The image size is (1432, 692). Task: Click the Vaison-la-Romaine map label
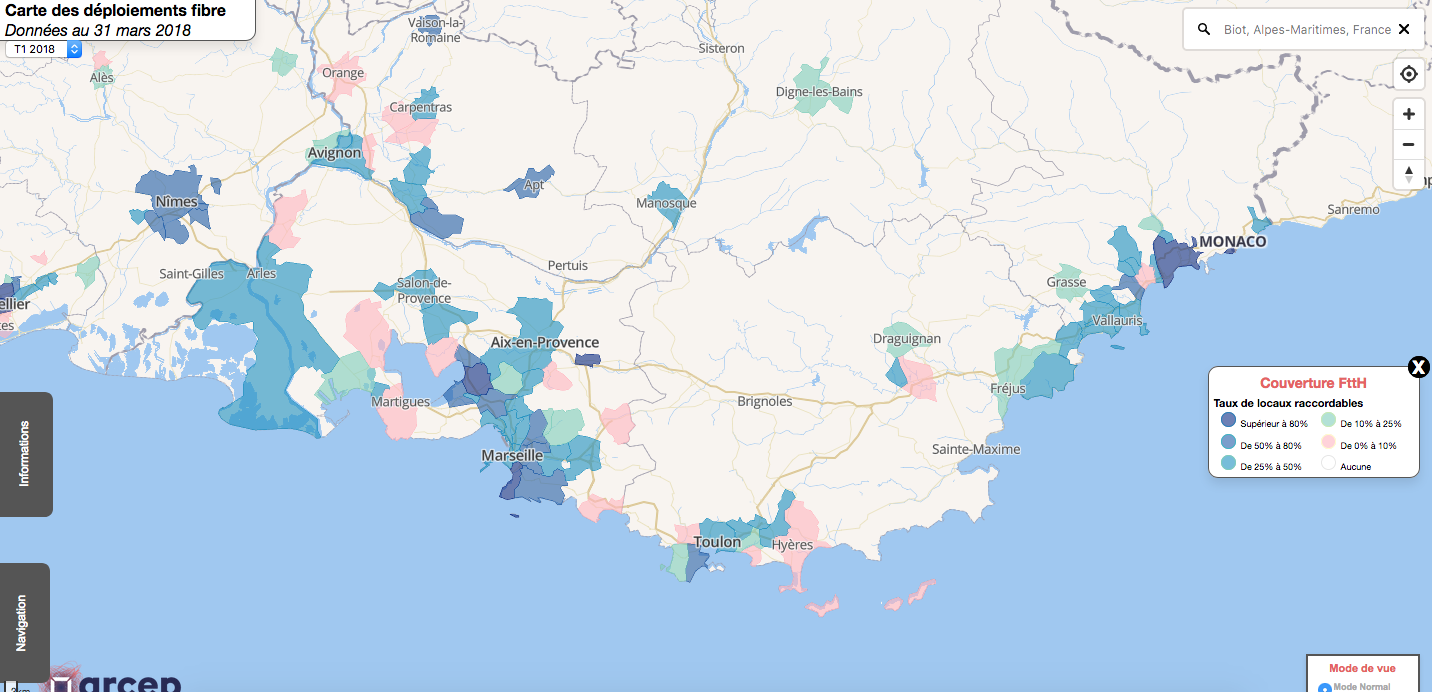click(x=436, y=30)
